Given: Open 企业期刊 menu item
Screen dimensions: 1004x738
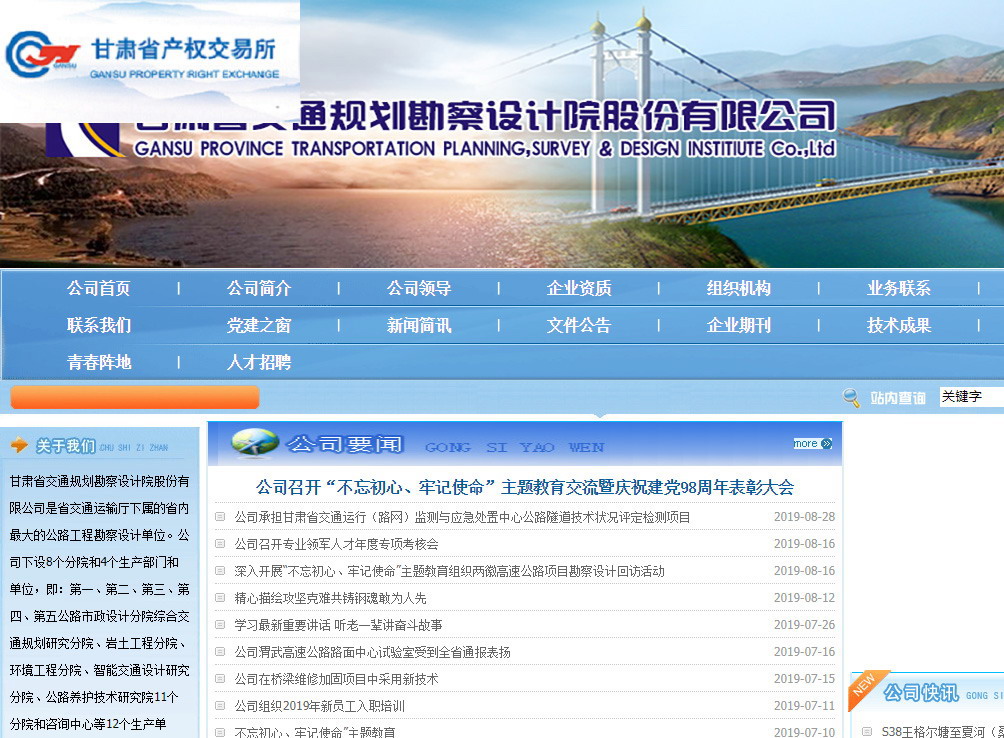Looking at the screenshot, I should [x=739, y=325].
